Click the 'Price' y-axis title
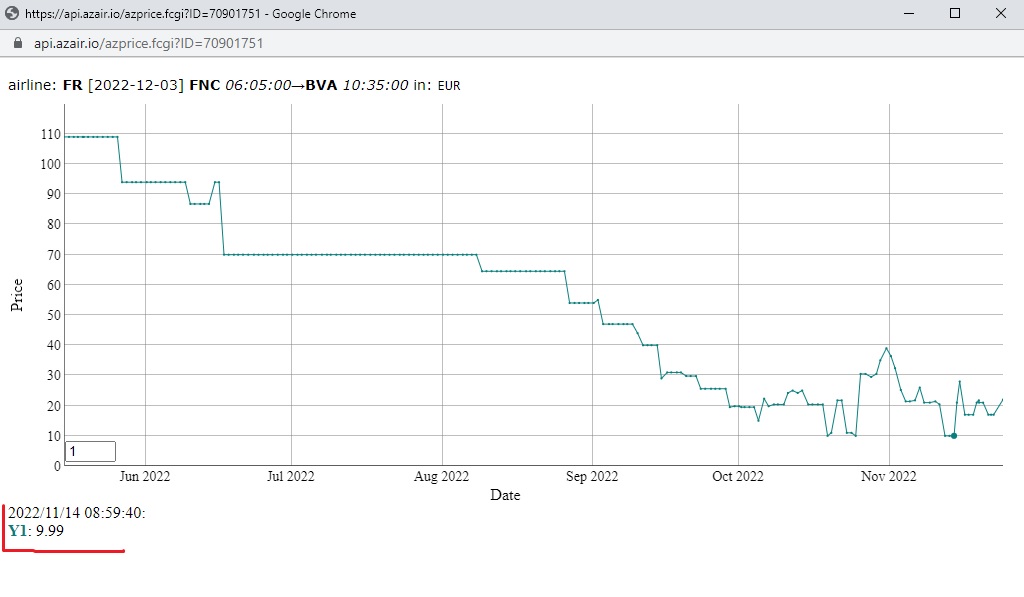 pyautogui.click(x=16, y=295)
